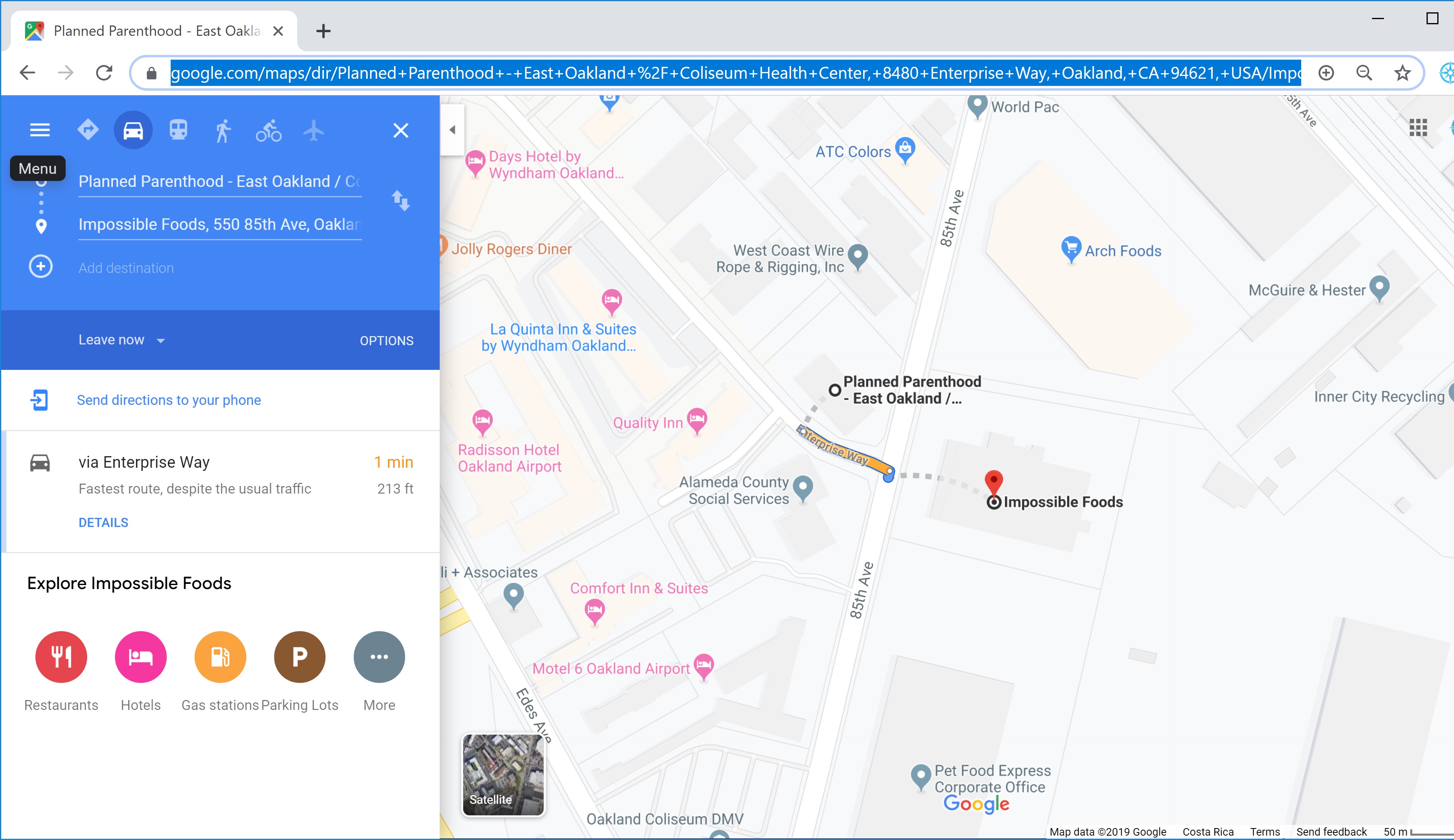Select the Quality Inn hotel marker
This screenshot has width=1454, height=840.
(x=697, y=421)
